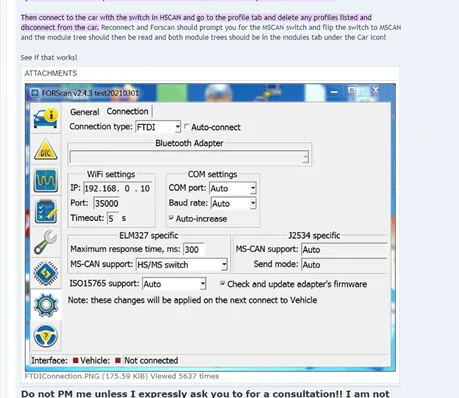Click the J2534 specific group label
The image size is (459, 398).
pyautogui.click(x=314, y=236)
